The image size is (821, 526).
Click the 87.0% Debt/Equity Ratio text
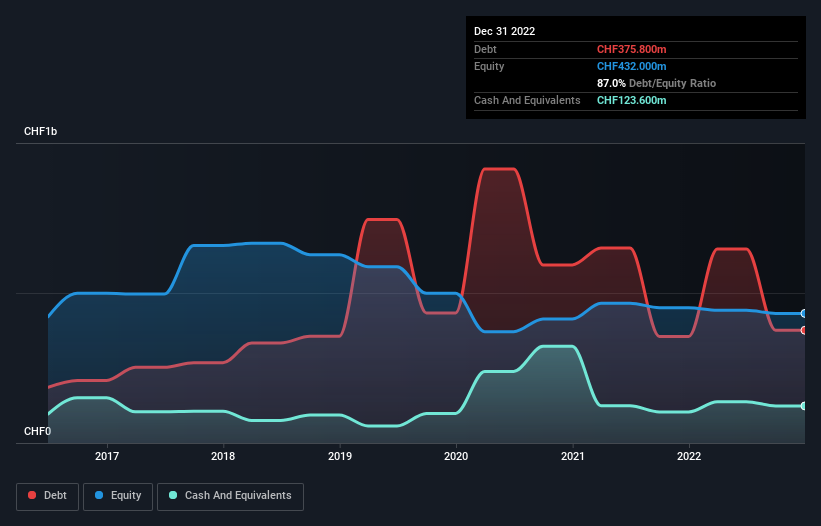pos(657,83)
